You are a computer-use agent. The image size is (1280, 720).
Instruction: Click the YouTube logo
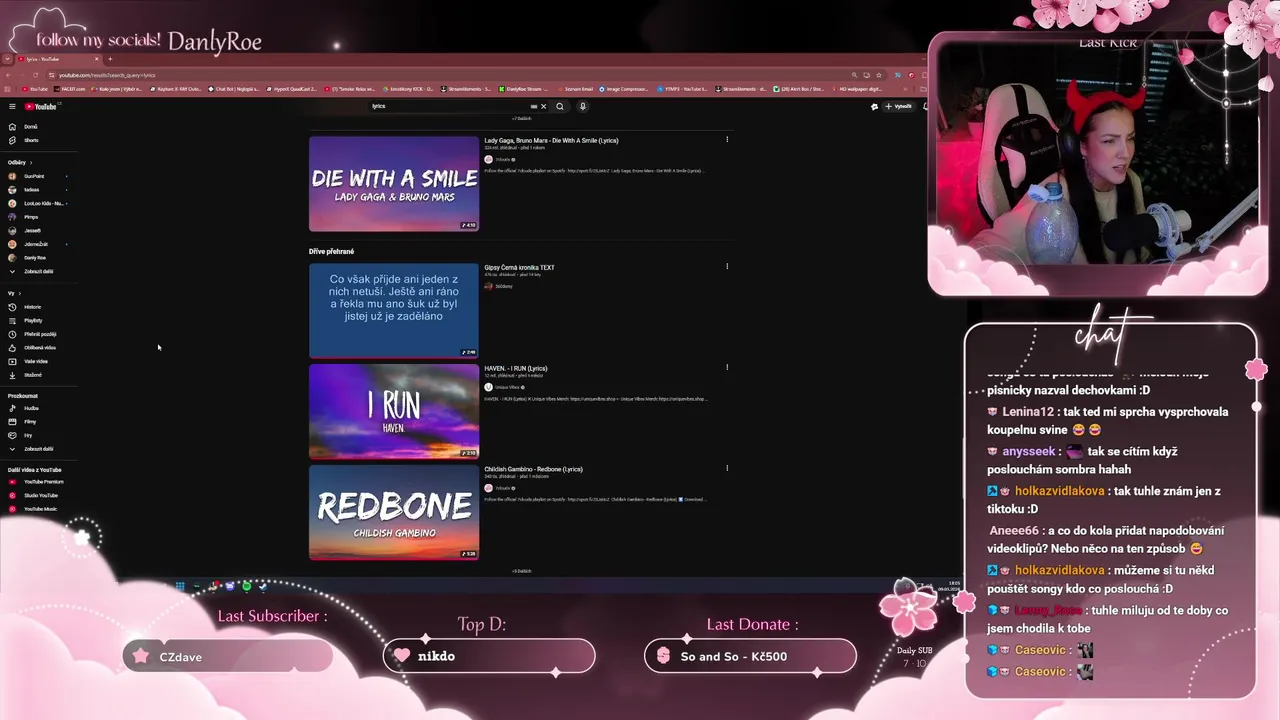coord(42,106)
